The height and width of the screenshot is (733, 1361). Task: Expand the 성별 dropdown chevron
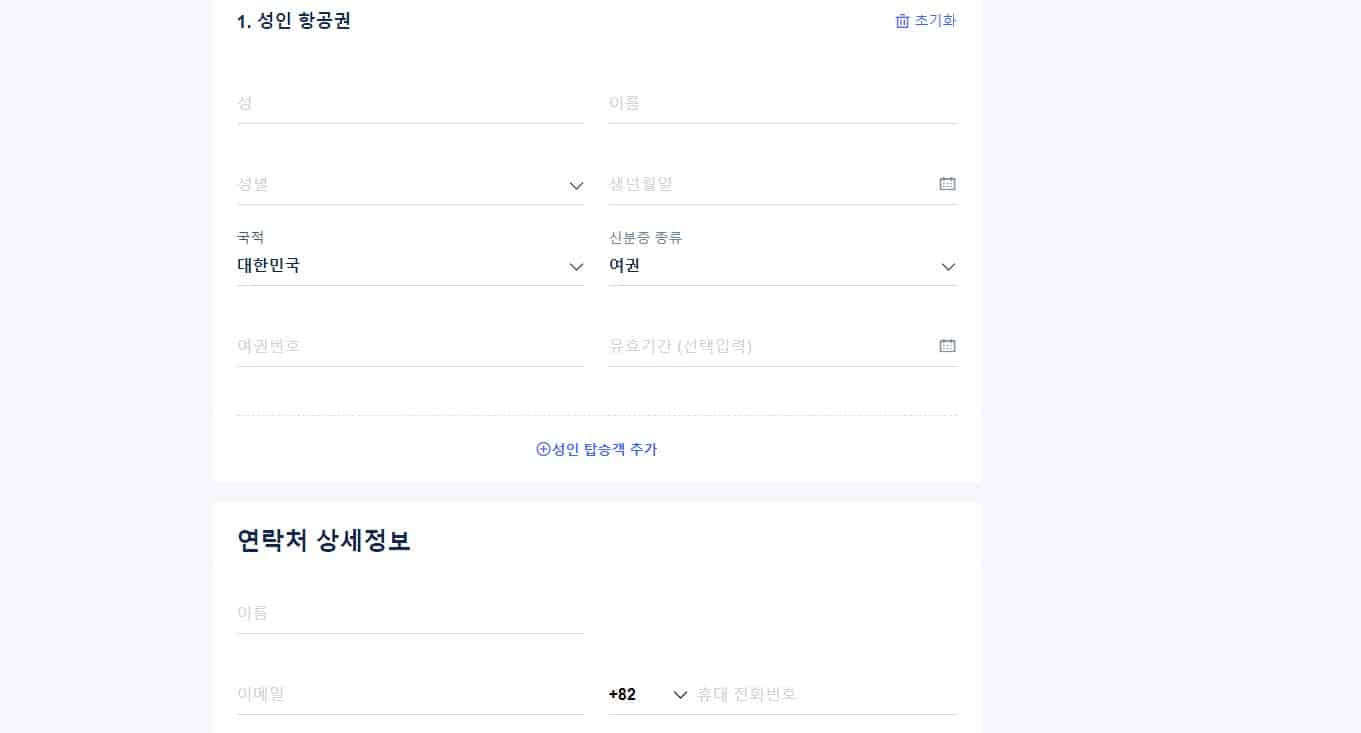576,186
